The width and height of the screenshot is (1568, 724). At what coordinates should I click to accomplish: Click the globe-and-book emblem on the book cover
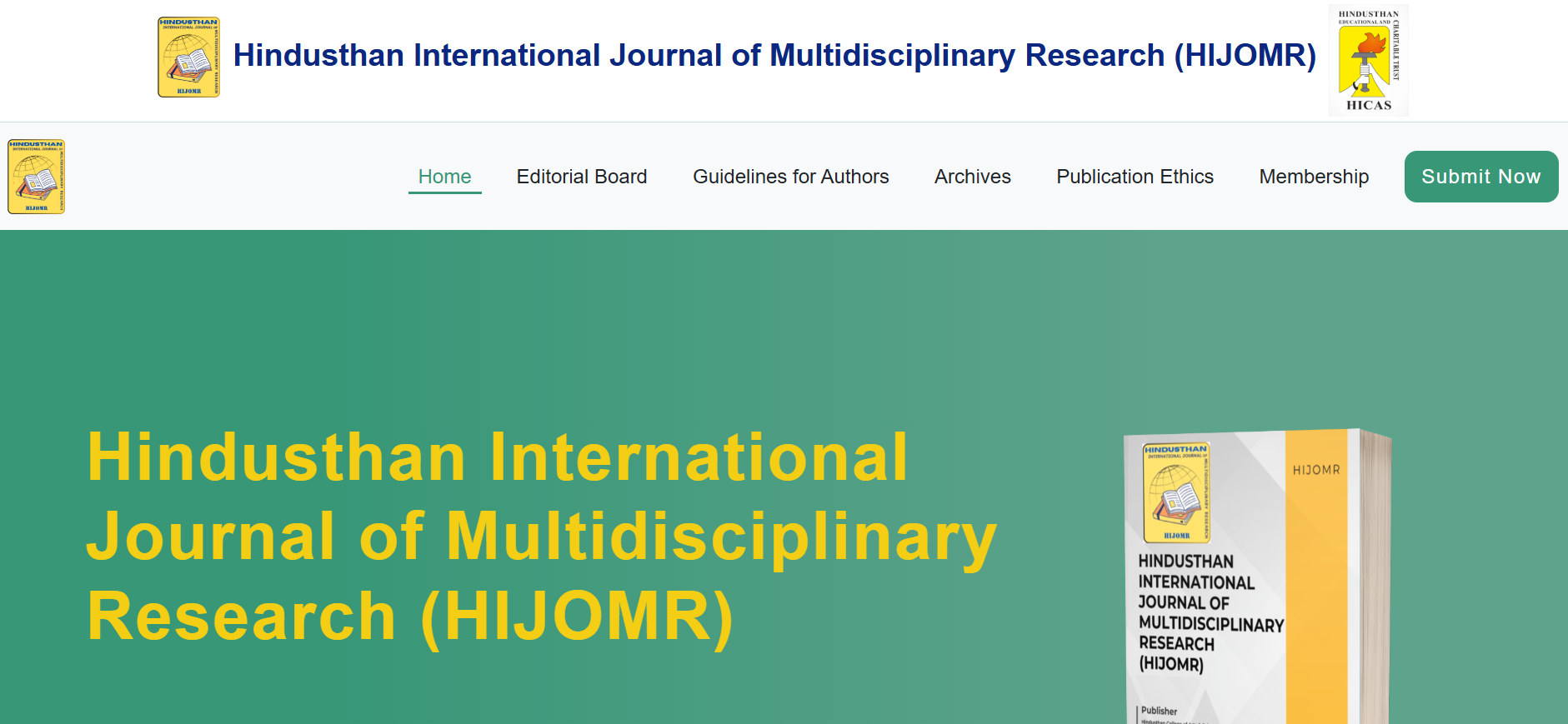(x=1176, y=493)
